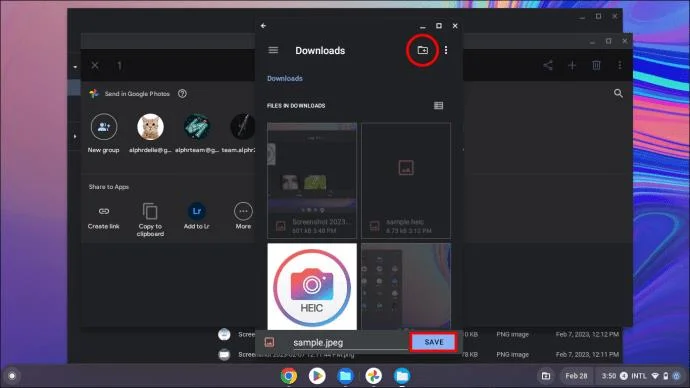
Task: Add the photo to Lightroom
Action: [x=197, y=216]
